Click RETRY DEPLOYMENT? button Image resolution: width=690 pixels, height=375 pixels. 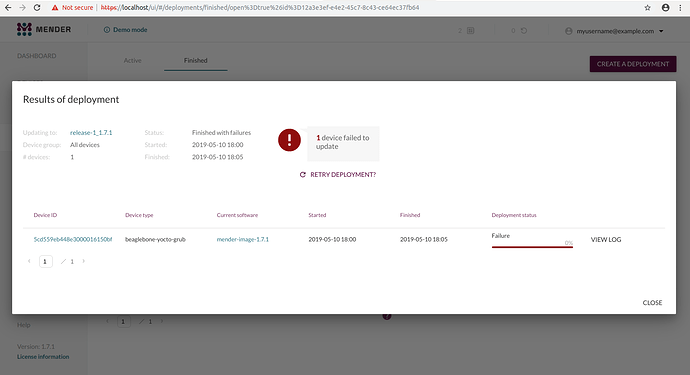point(338,175)
